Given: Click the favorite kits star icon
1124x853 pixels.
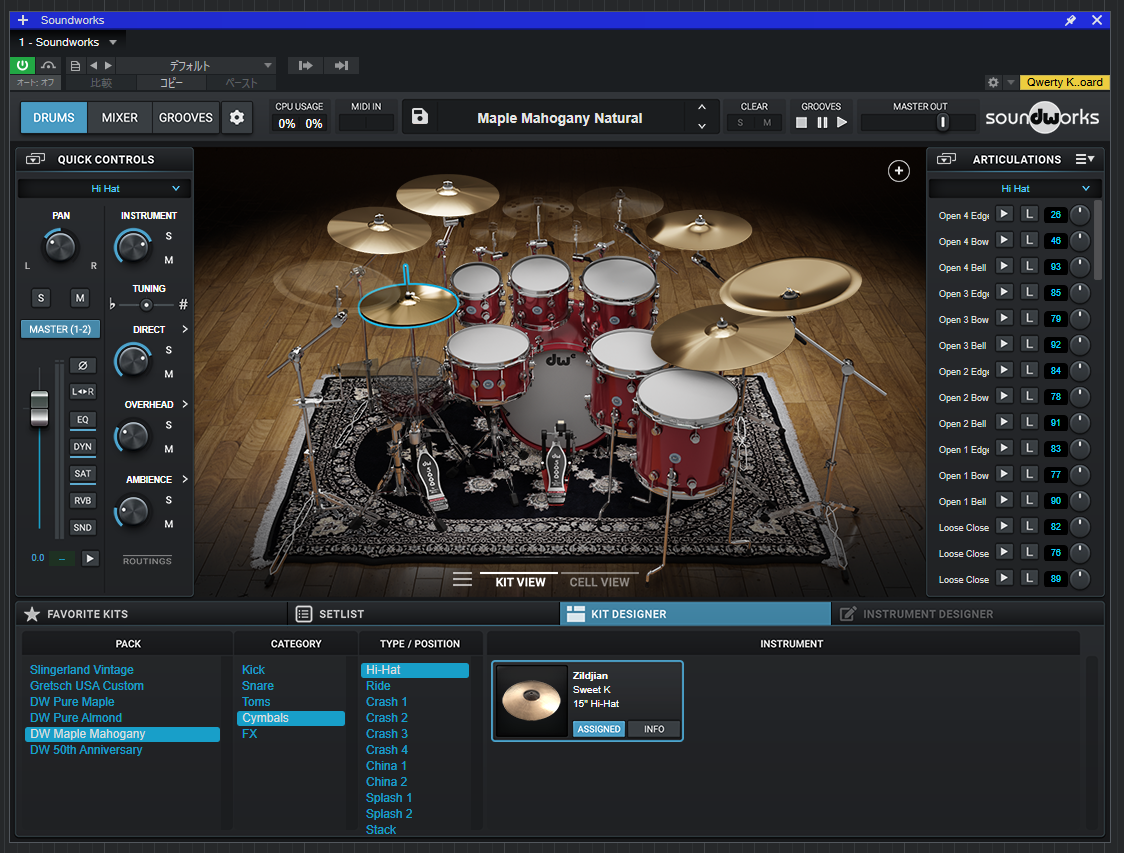Looking at the screenshot, I should click(32, 614).
